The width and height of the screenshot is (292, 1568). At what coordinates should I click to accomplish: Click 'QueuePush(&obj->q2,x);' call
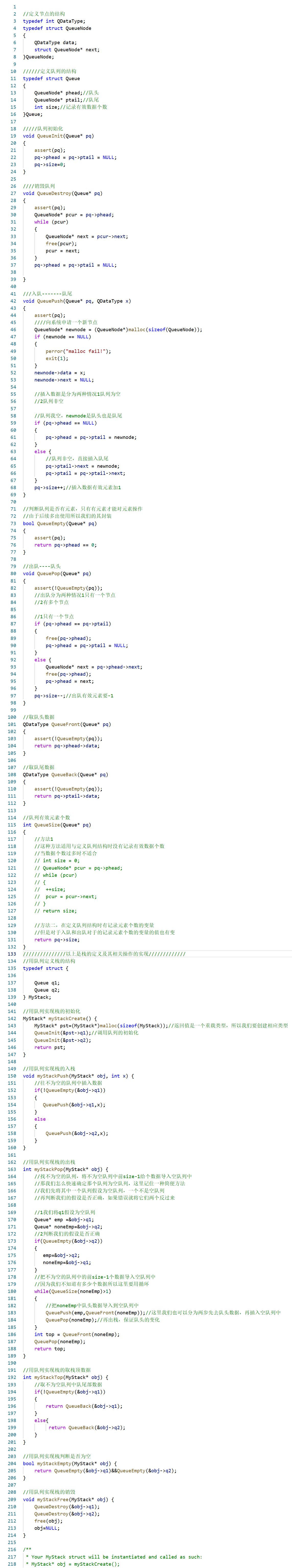[x=77, y=1133]
